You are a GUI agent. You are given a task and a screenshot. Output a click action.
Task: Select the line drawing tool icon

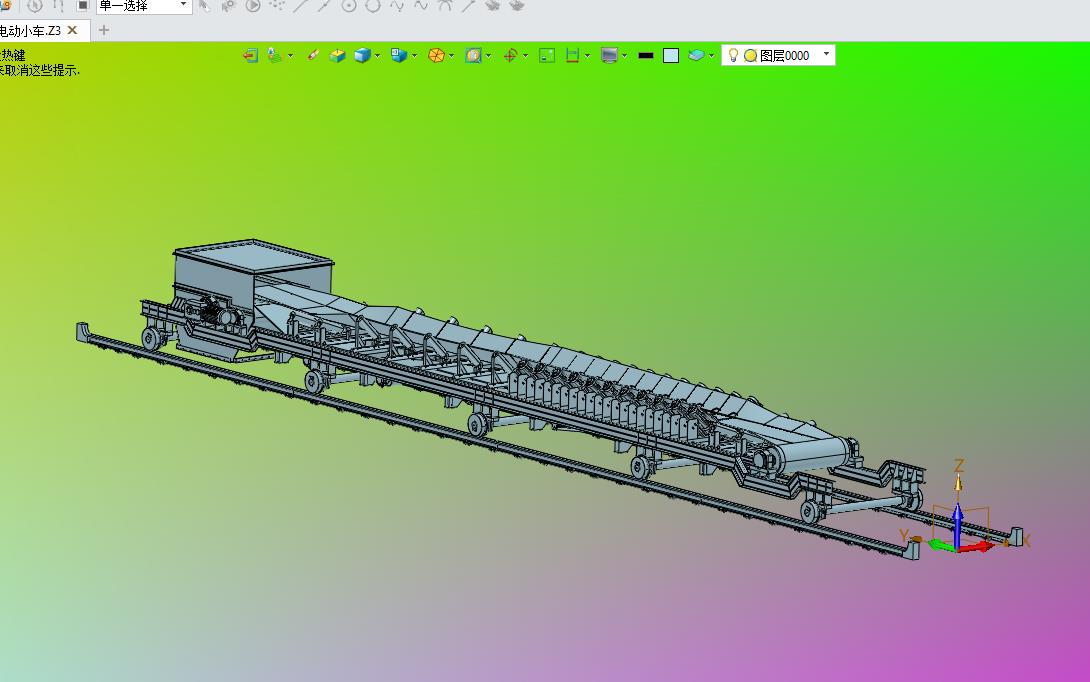300,6
